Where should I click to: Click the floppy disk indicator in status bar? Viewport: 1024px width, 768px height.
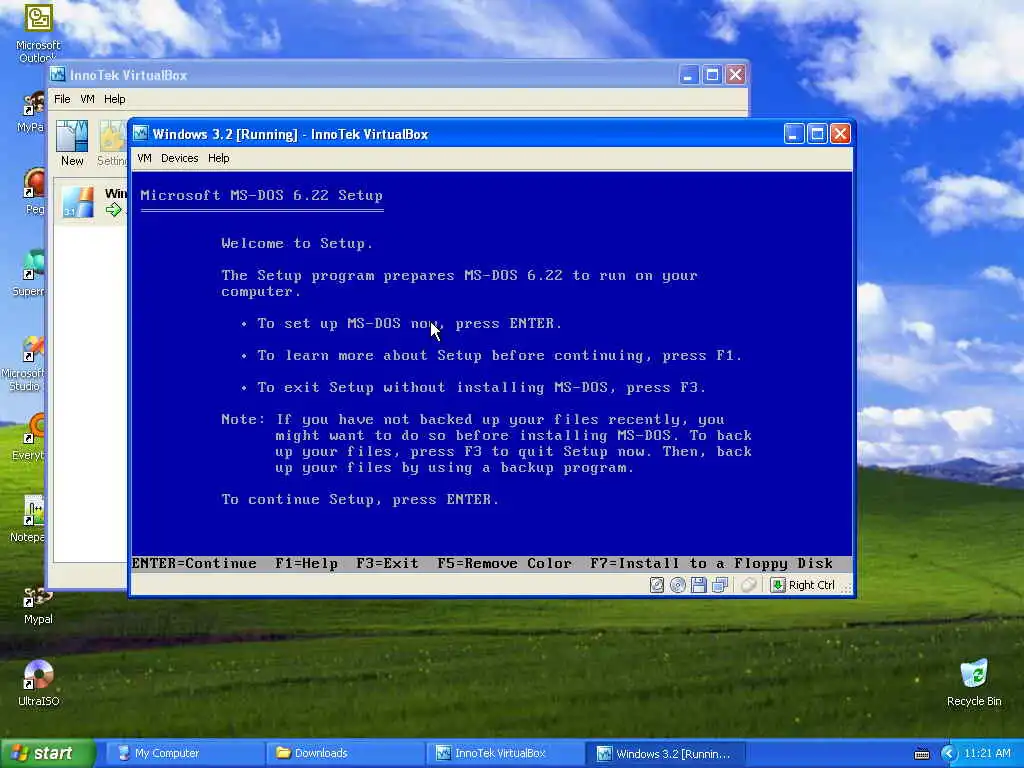699,585
